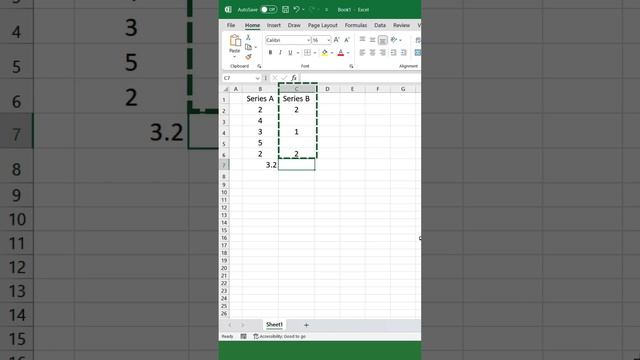Select the Series B header cell
Image resolution: width=640 pixels, height=360 pixels.
click(296, 99)
